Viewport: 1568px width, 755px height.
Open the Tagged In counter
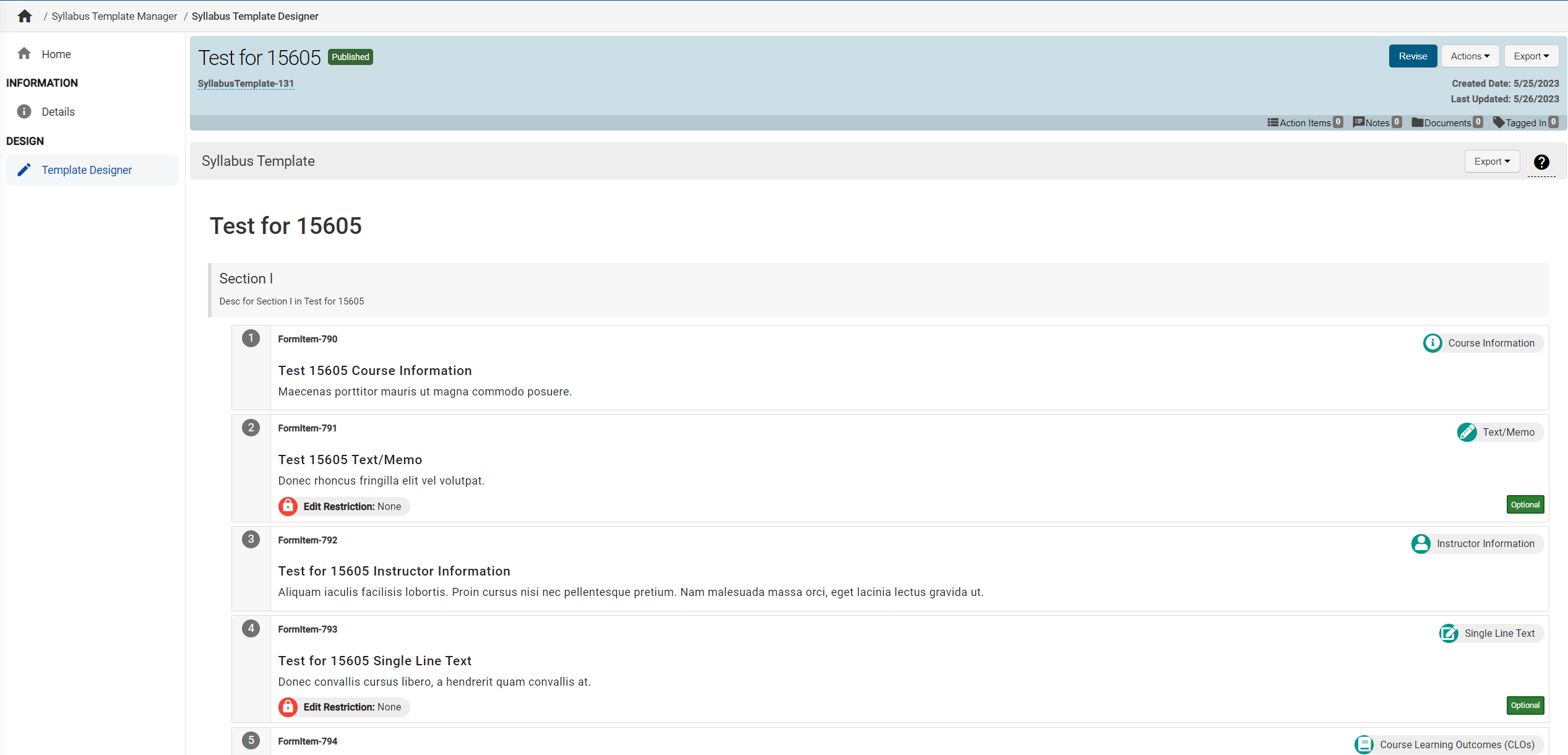pyautogui.click(x=1525, y=123)
